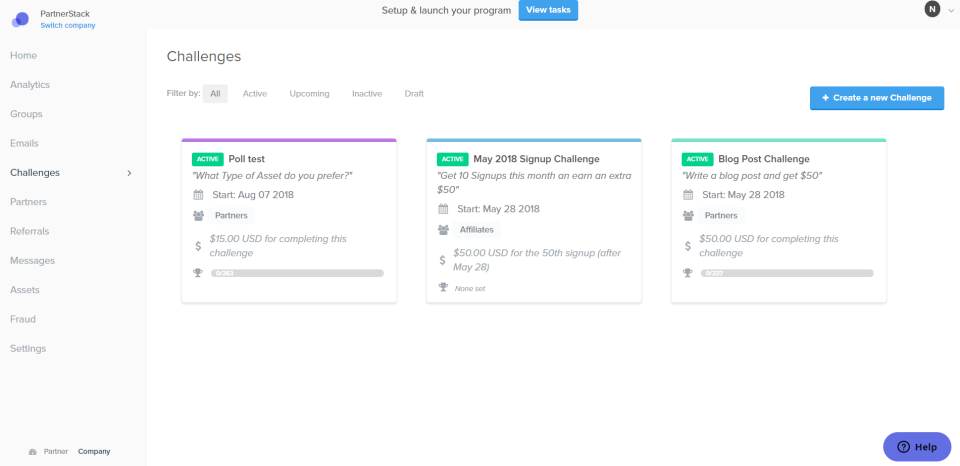Screen dimensions: 960x466
Task: Click the dollar icon in May 2018 Signup Challenge
Action: (443, 260)
